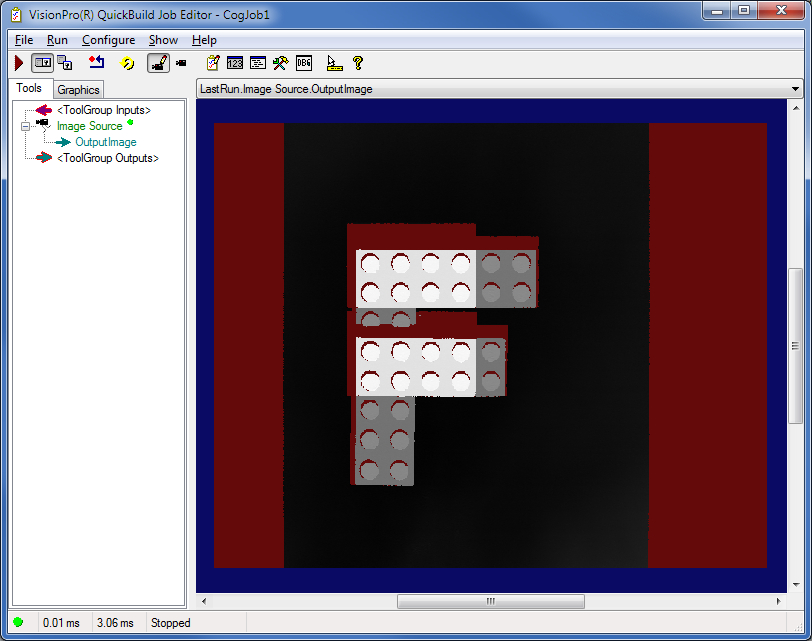
Task: Click the red Run Job arrow icon
Action: (19, 63)
